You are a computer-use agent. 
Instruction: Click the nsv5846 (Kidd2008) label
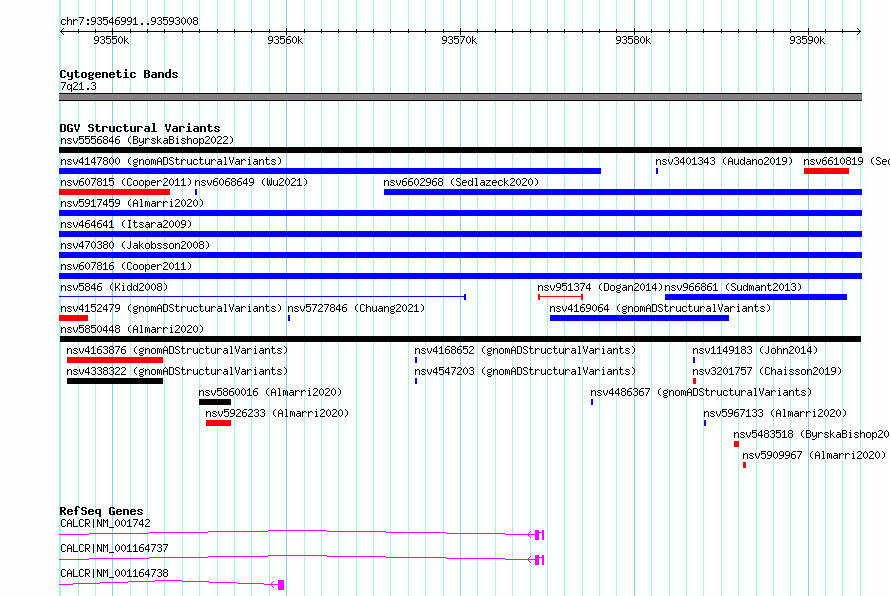(114, 287)
